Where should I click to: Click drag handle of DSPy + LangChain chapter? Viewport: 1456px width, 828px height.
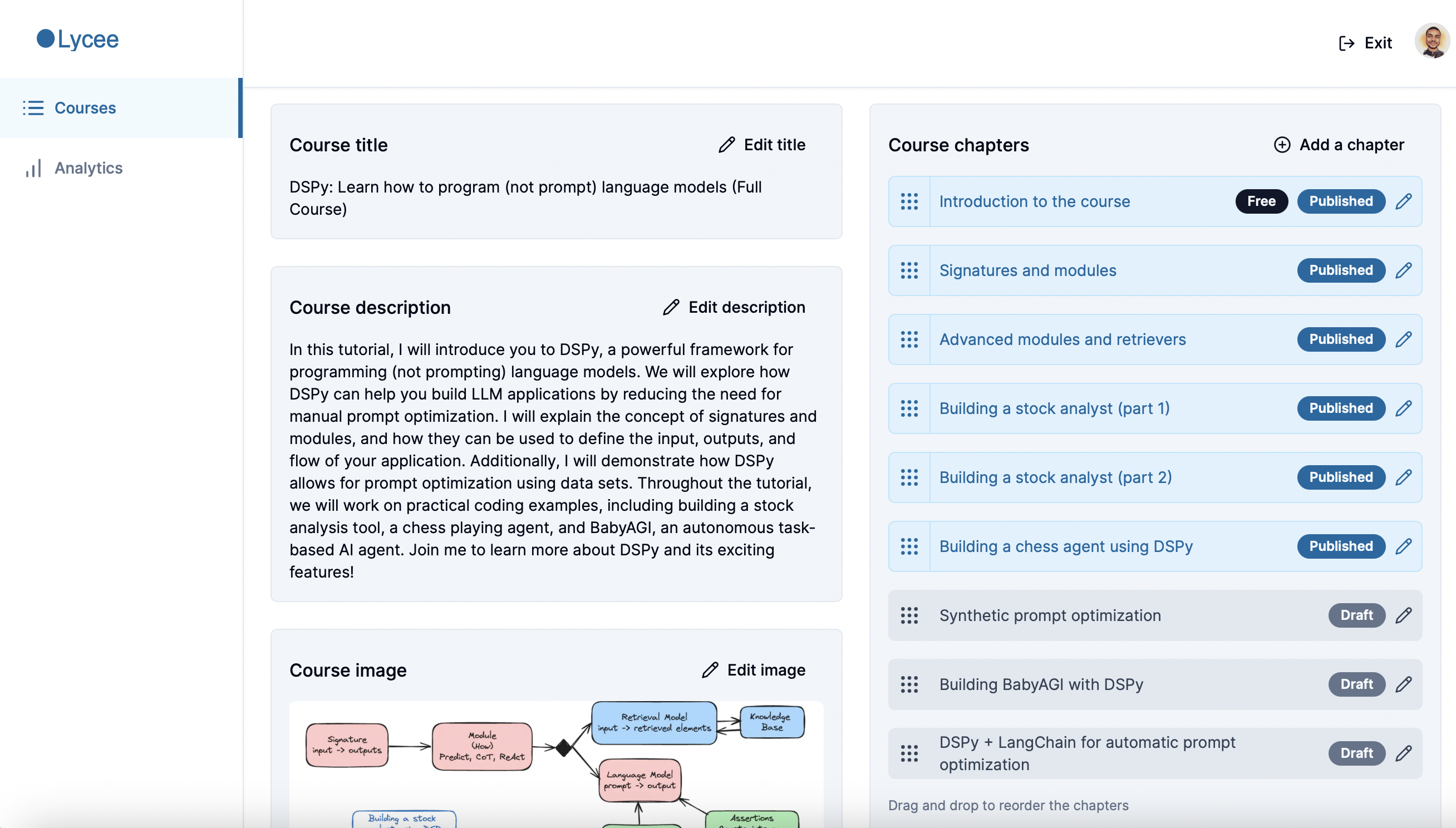click(x=909, y=753)
